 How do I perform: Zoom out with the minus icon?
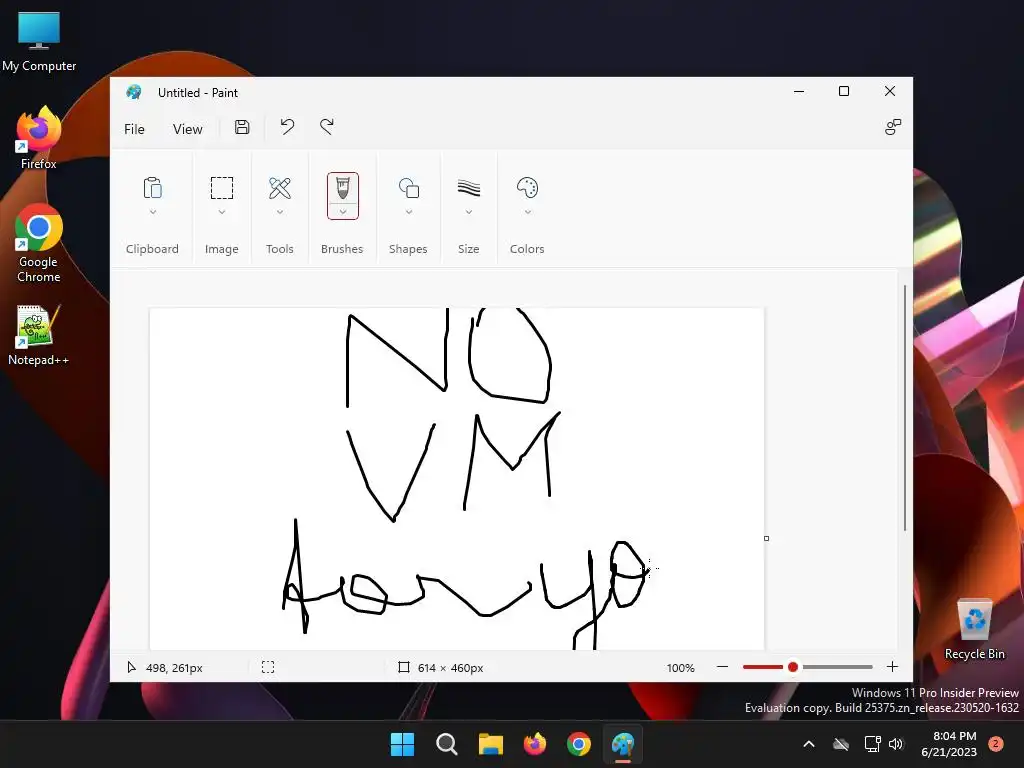(x=722, y=667)
